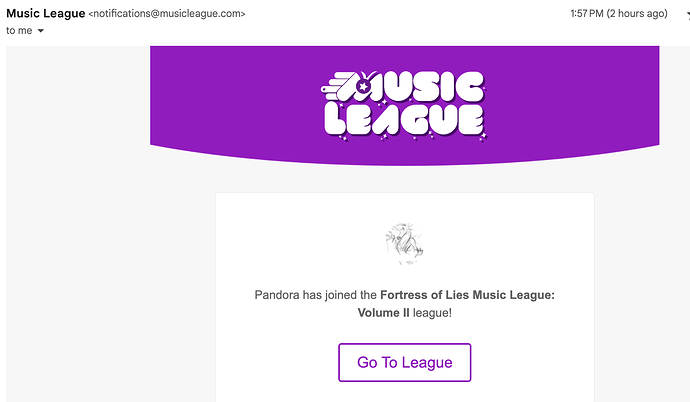690x402 pixels.
Task: Click the "Volume II" bold text
Action: (383, 313)
